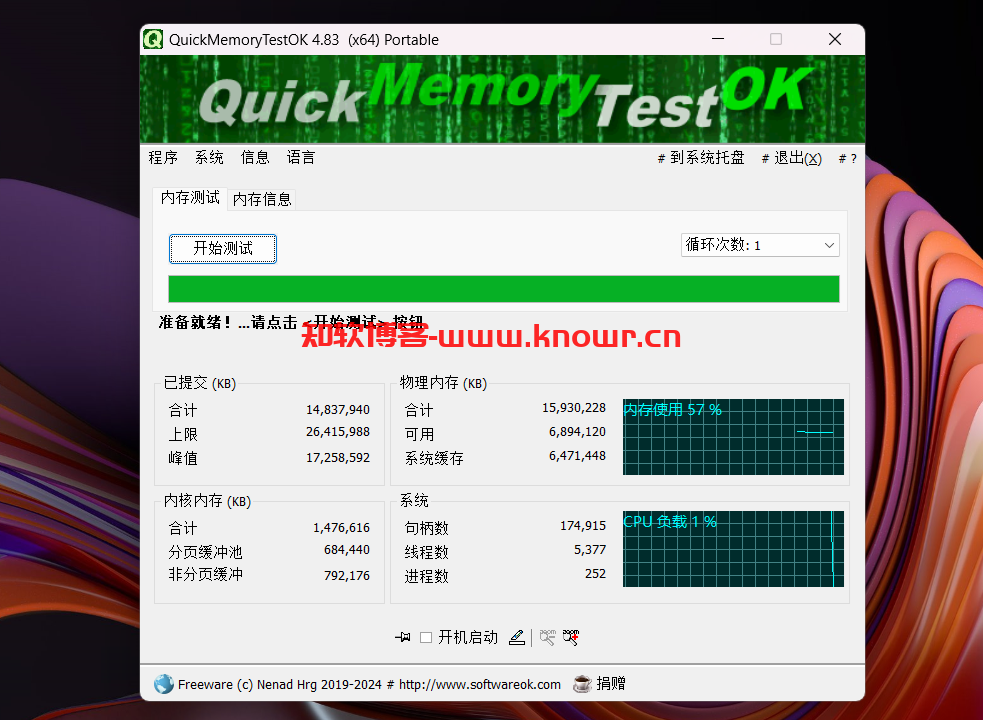Click the 非分页缓冲 label

(x=205, y=574)
